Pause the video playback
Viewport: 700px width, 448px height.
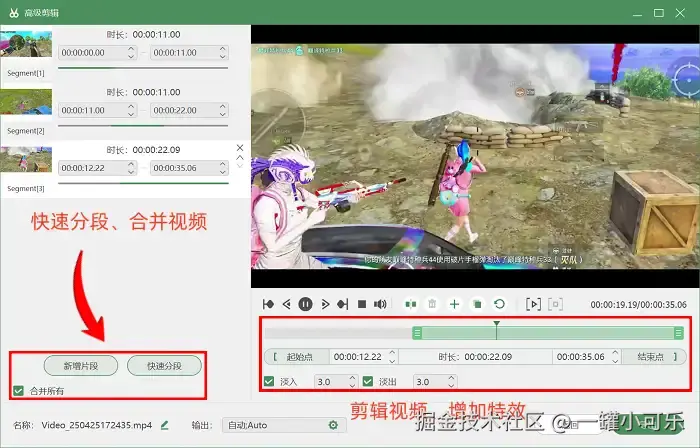click(x=305, y=304)
